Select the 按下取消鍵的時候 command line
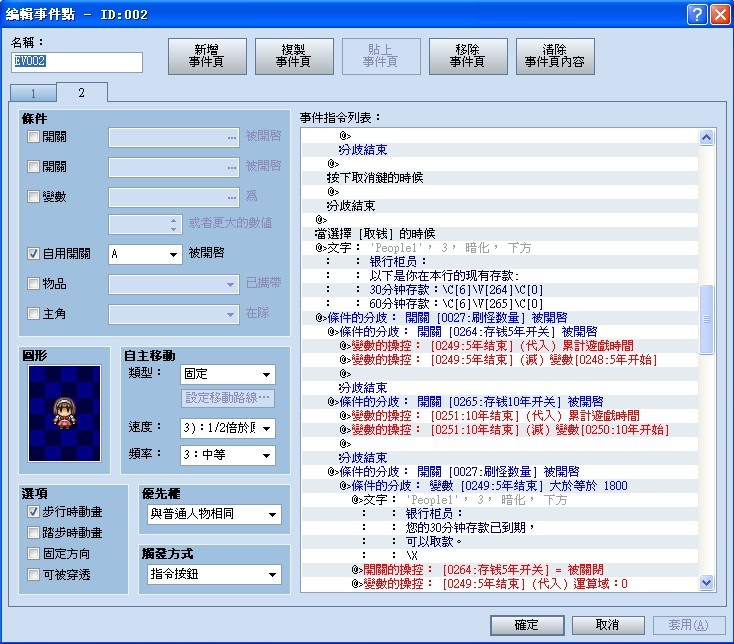 click(500, 178)
